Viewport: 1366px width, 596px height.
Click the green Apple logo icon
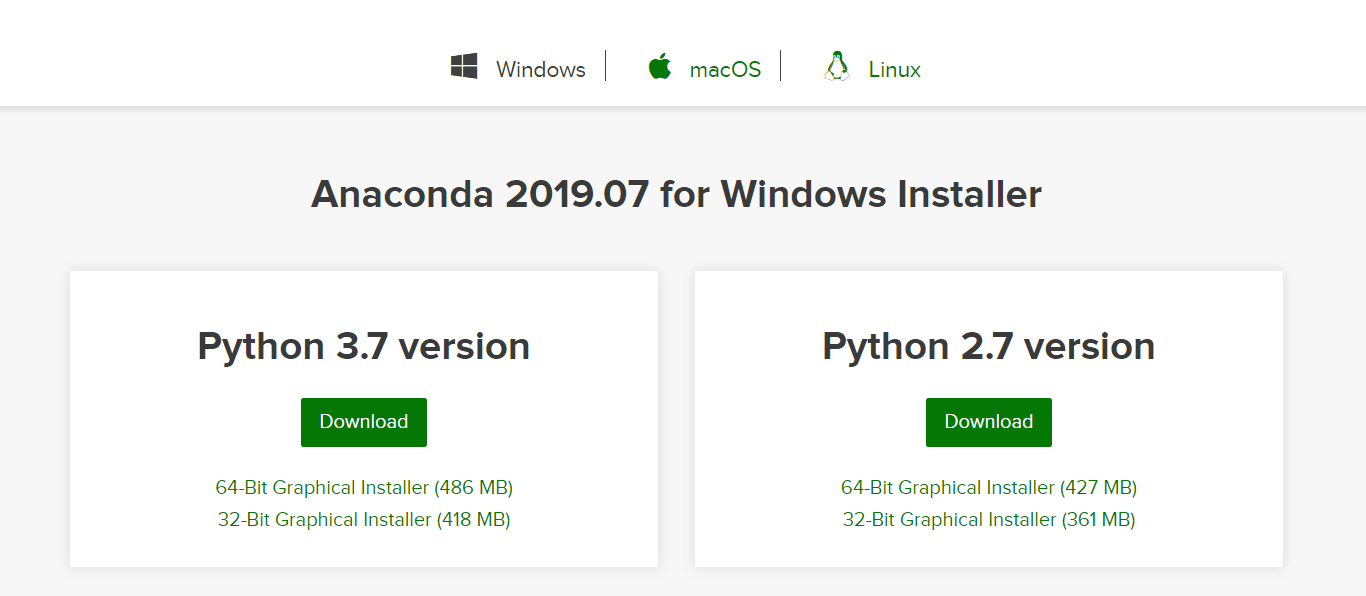click(659, 68)
